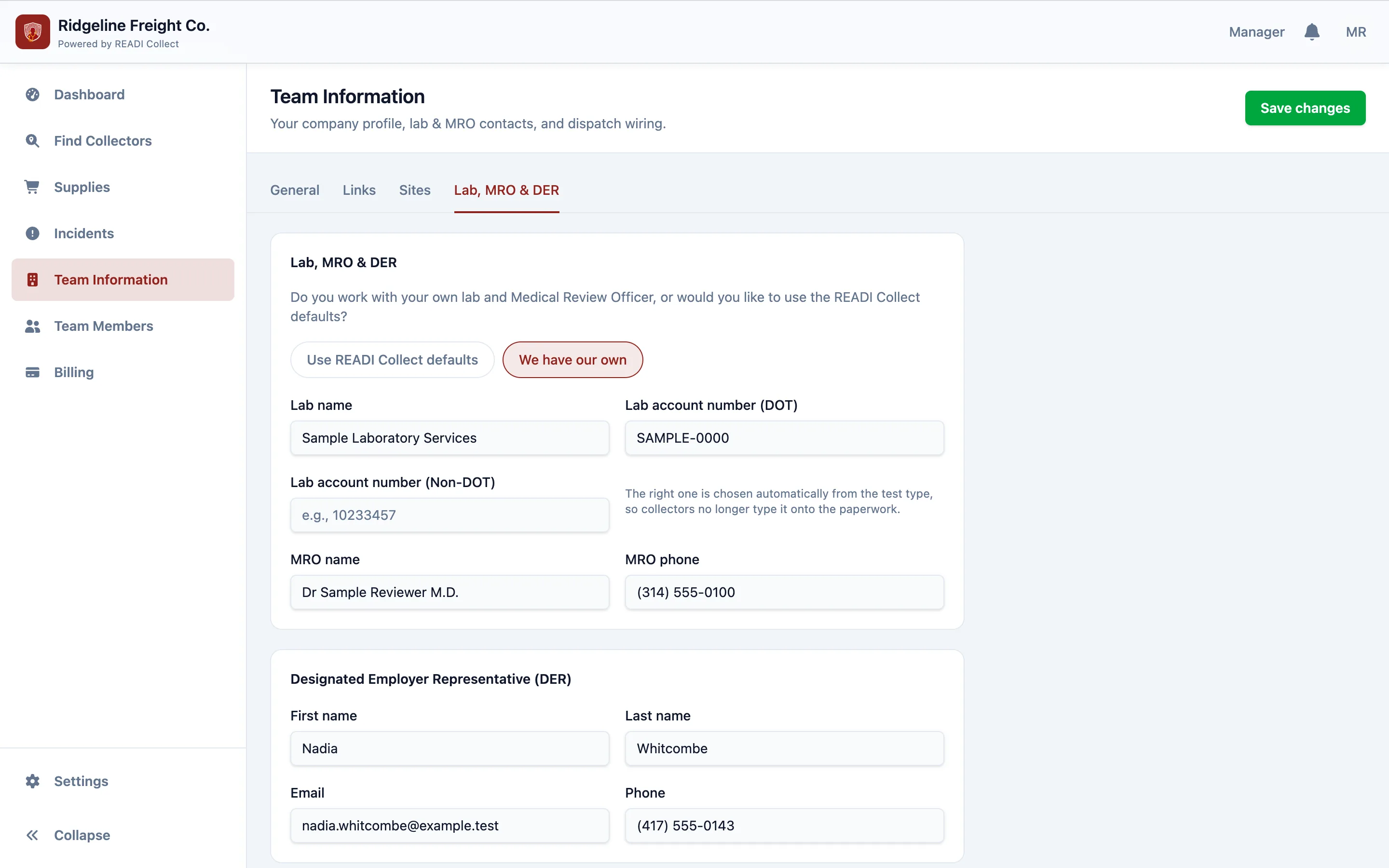Click the Team Members people icon
The height and width of the screenshot is (868, 1389).
tap(33, 326)
